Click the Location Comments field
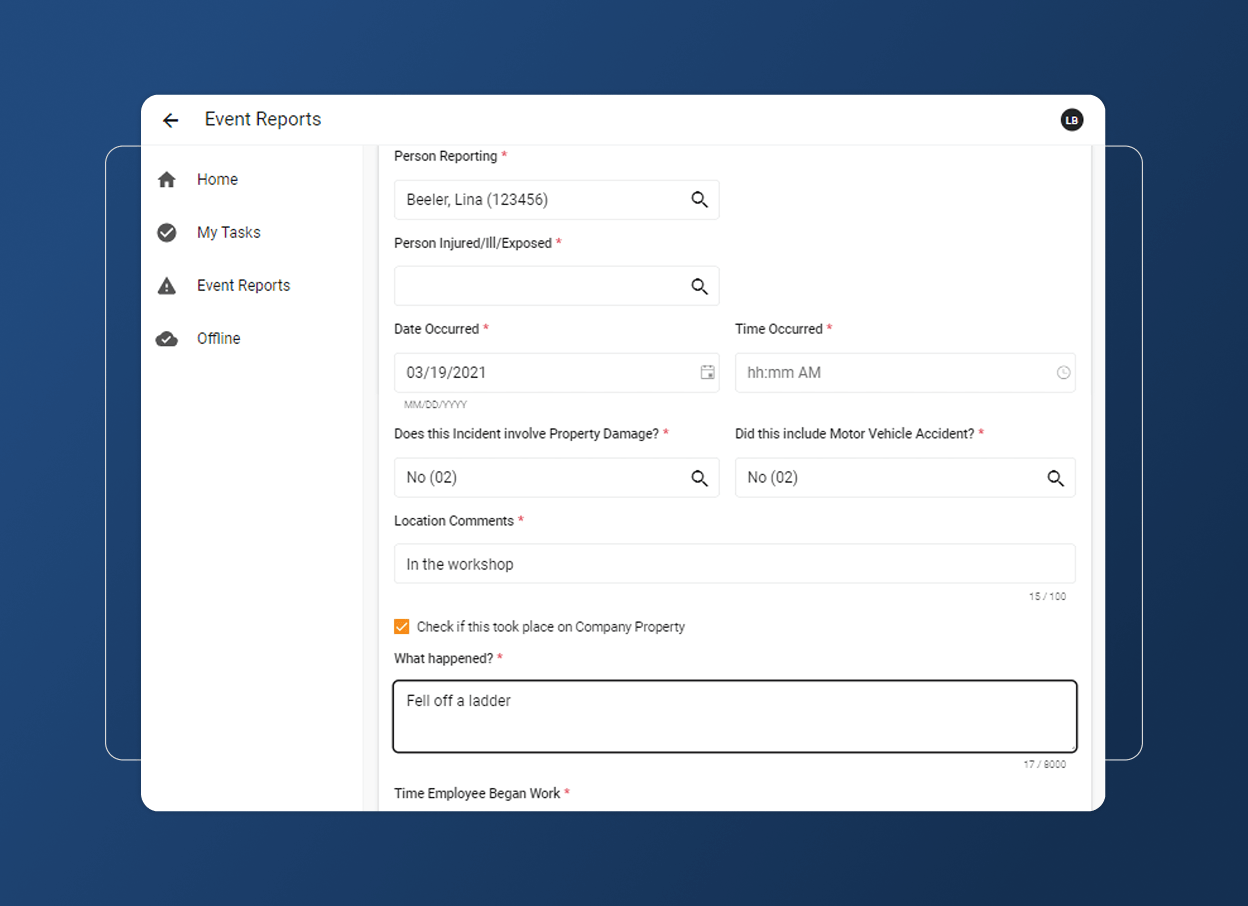This screenshot has width=1248, height=906. click(x=734, y=563)
